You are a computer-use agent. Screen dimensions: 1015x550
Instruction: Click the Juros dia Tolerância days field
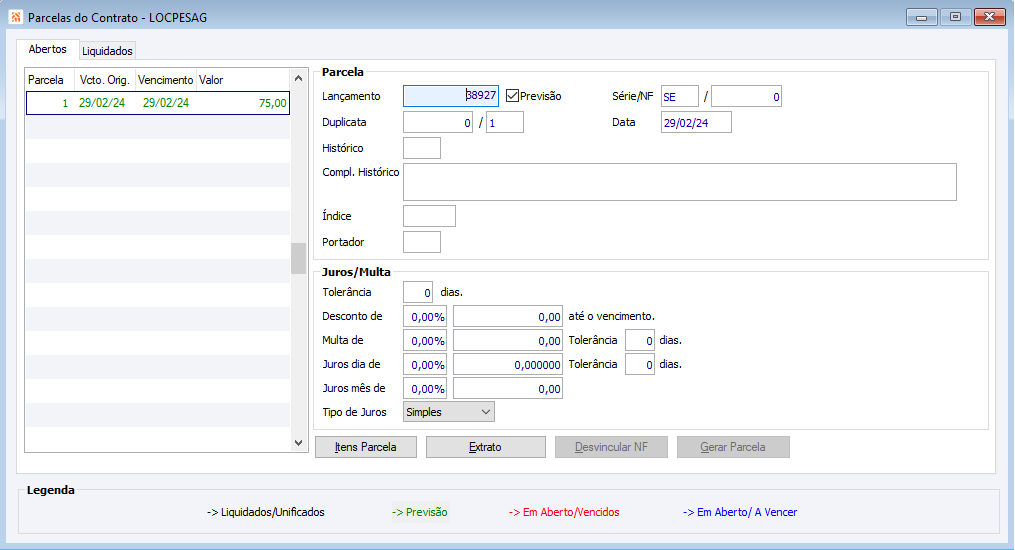coord(640,364)
